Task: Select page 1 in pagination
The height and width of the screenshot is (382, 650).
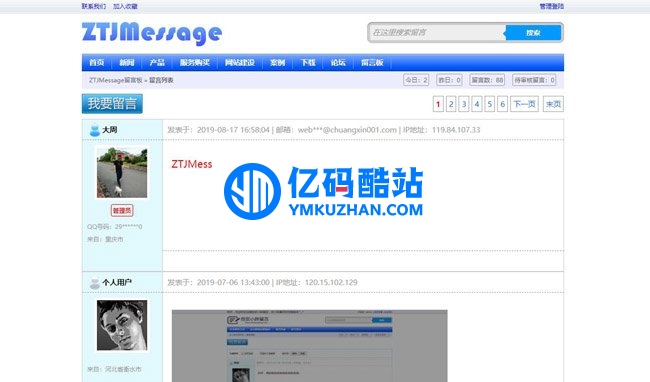Action: [438, 104]
